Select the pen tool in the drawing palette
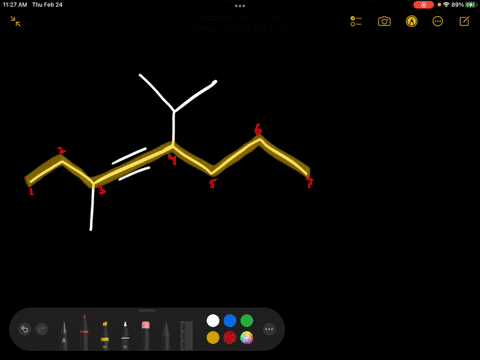Viewport: 480px width, 360px height. click(64, 335)
